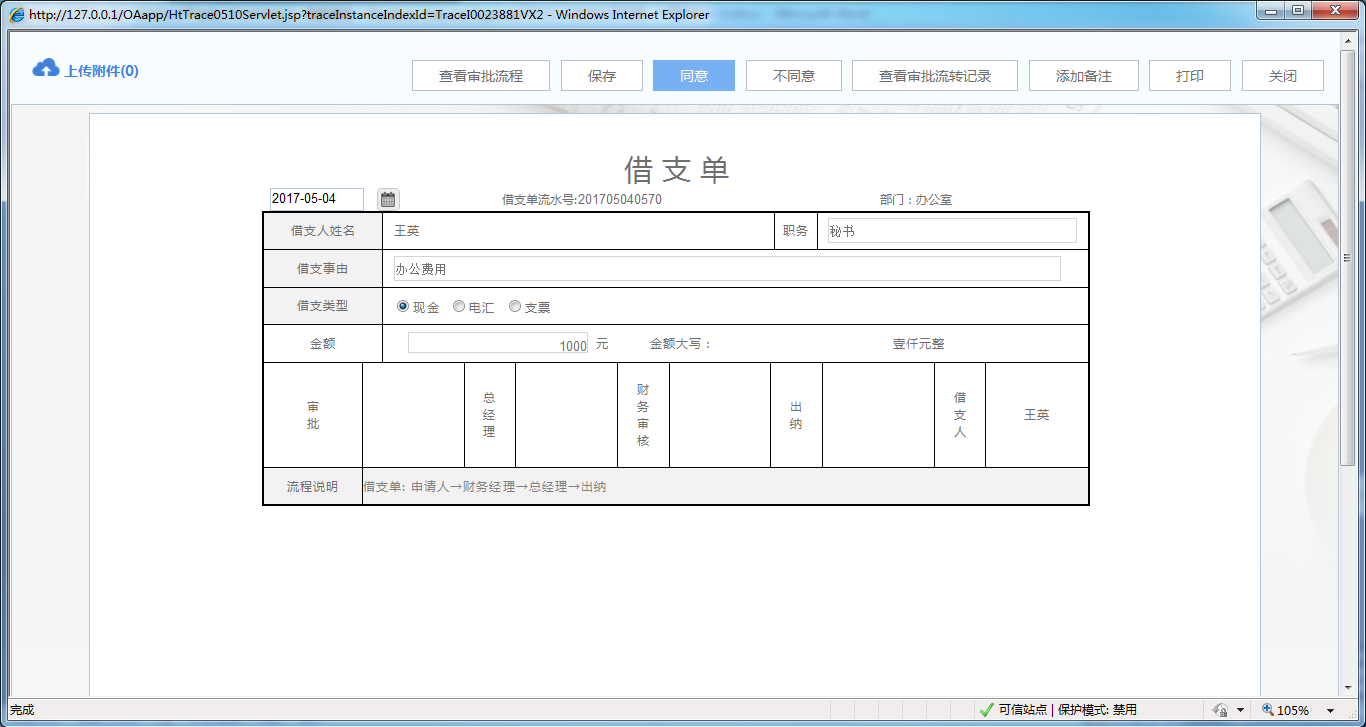
Task: Click 查看审批流转记录 to view transfer records
Action: coord(934,75)
